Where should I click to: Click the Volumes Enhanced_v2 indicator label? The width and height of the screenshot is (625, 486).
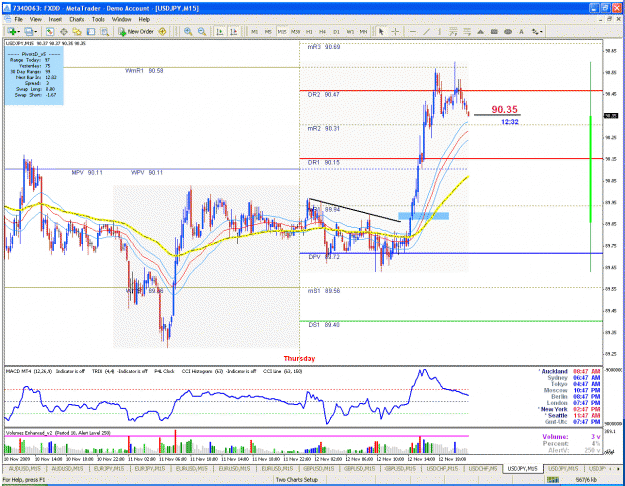click(58, 433)
